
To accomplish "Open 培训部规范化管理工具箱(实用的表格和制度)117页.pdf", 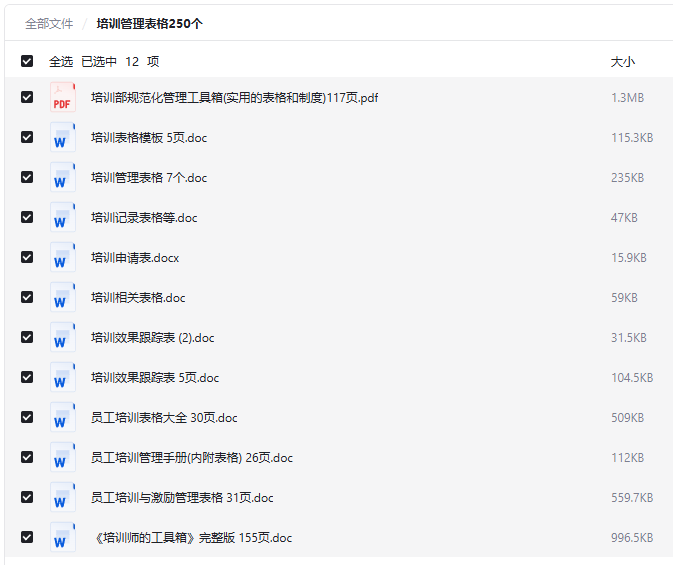I will click(x=234, y=98).
